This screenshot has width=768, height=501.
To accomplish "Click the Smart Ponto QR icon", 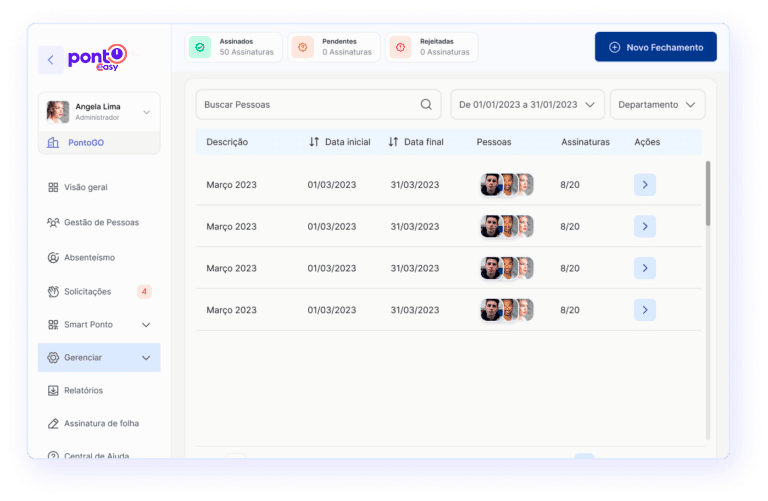I will click(x=53, y=325).
